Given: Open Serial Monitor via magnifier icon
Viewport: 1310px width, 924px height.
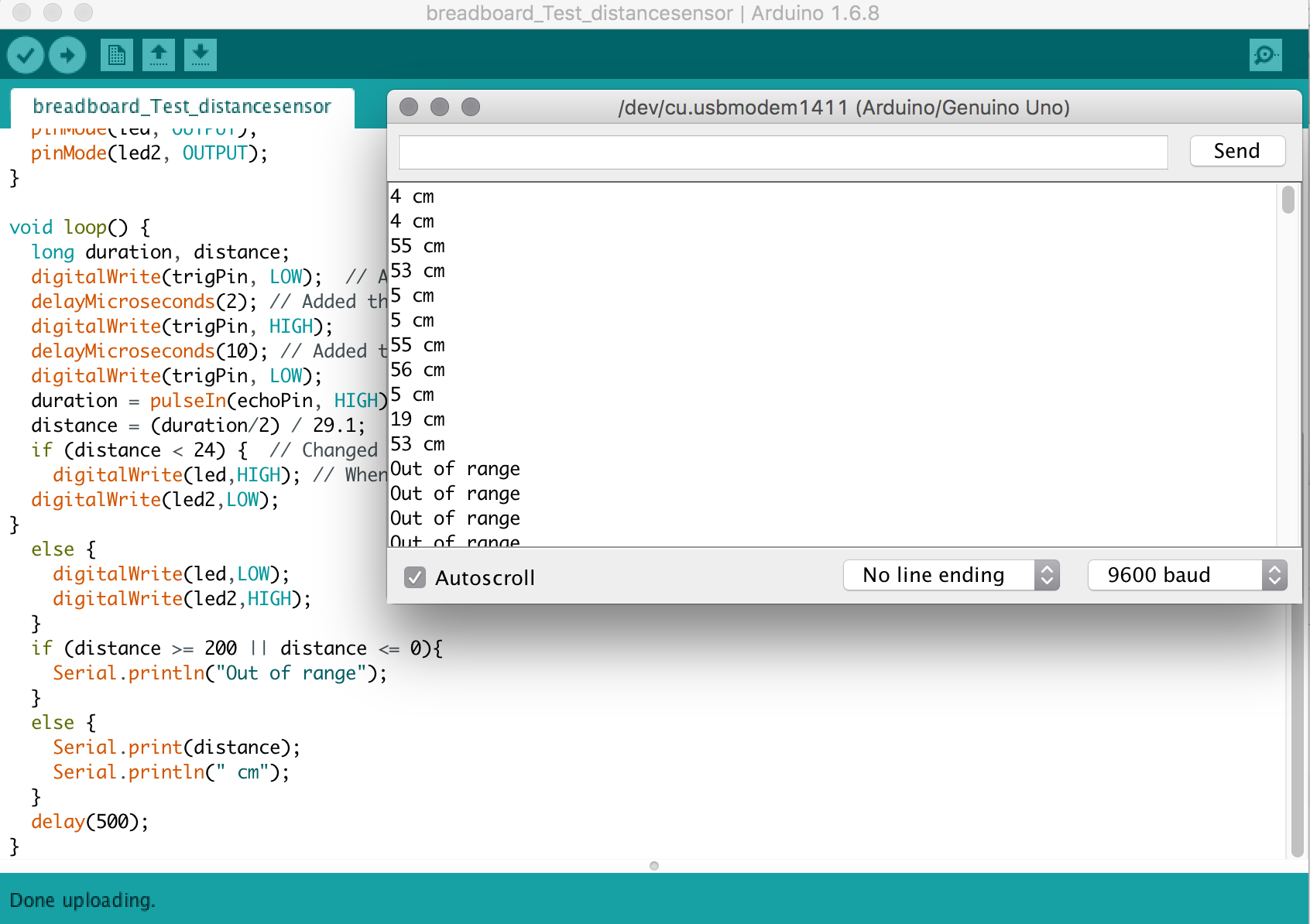Looking at the screenshot, I should pos(1266,55).
